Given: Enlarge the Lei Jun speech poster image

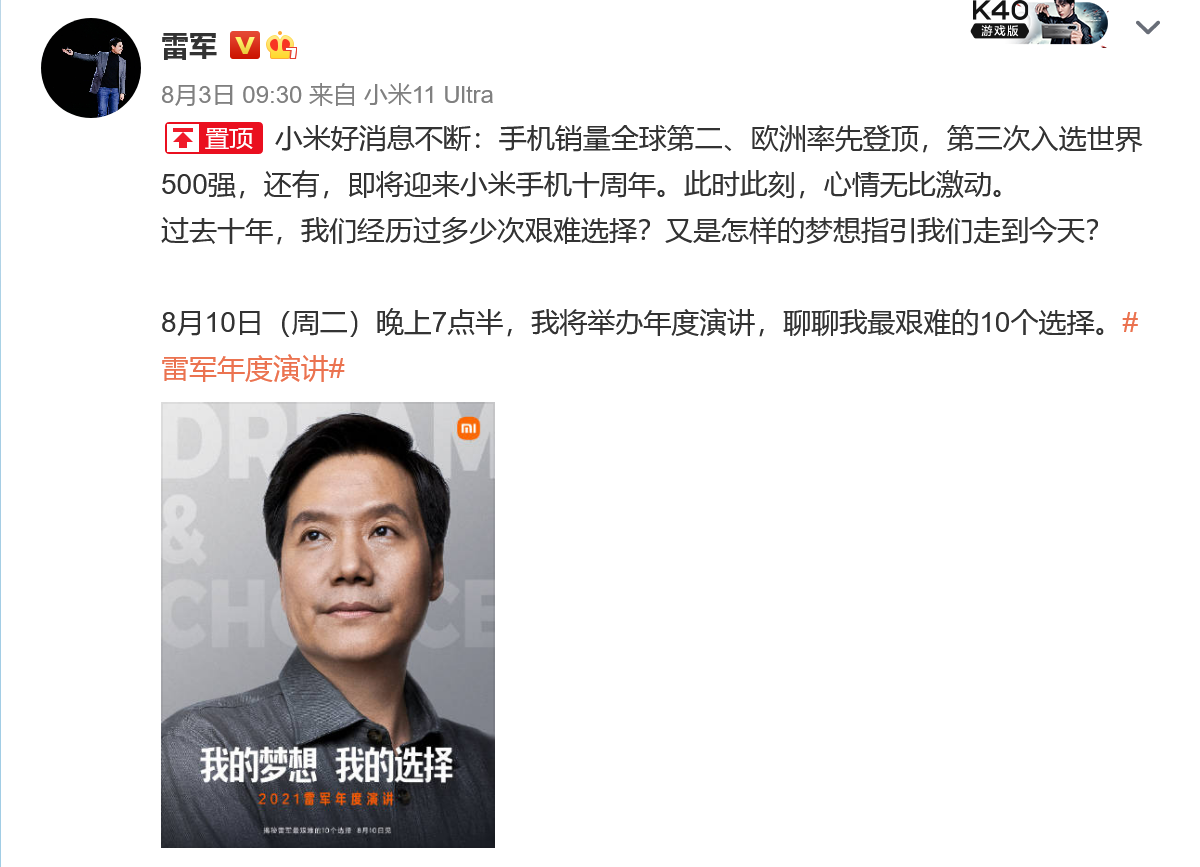Looking at the screenshot, I should click(328, 625).
